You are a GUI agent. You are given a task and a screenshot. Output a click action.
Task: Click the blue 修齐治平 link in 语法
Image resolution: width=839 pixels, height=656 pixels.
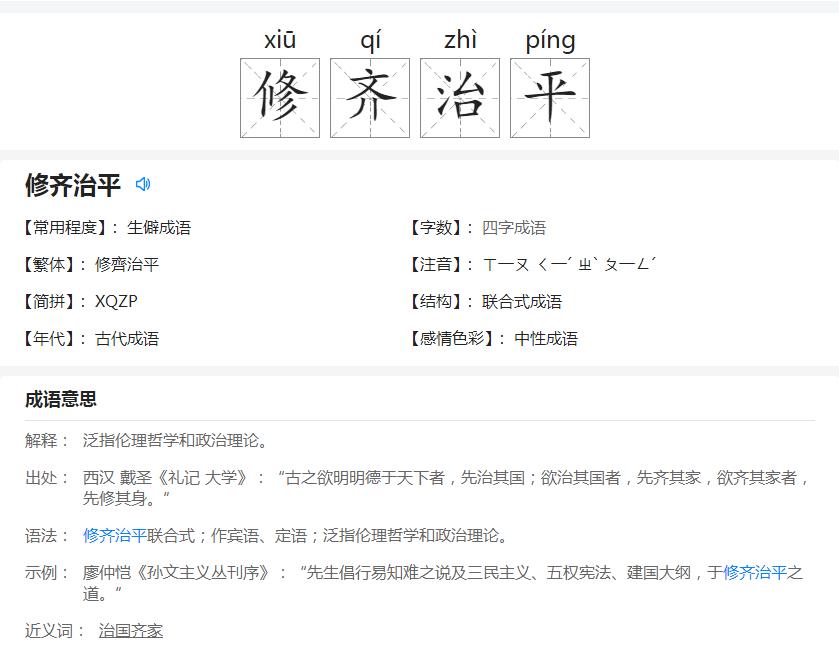115,536
